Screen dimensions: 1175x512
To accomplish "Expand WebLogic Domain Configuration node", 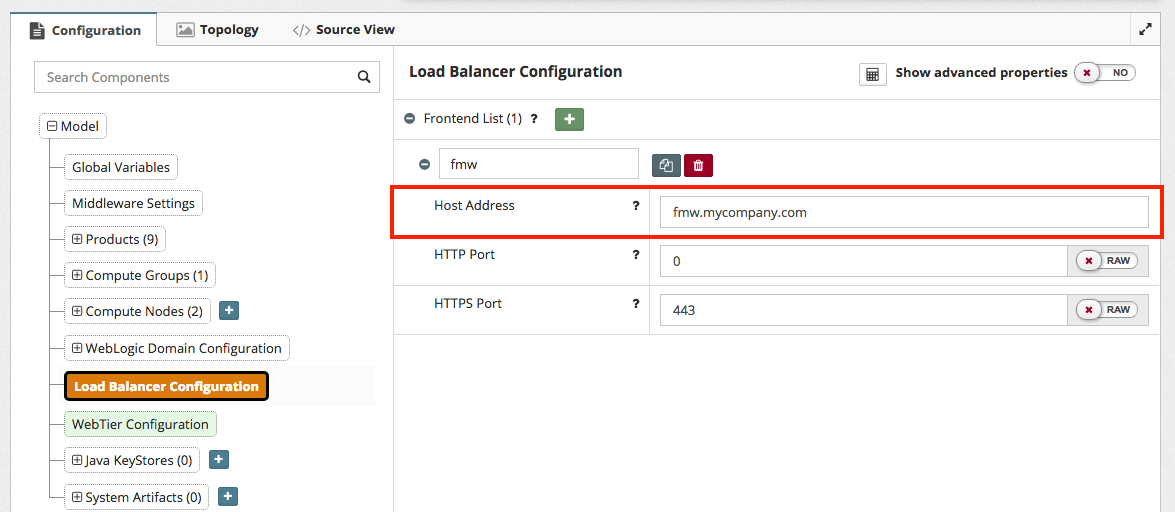I will [x=77, y=349].
